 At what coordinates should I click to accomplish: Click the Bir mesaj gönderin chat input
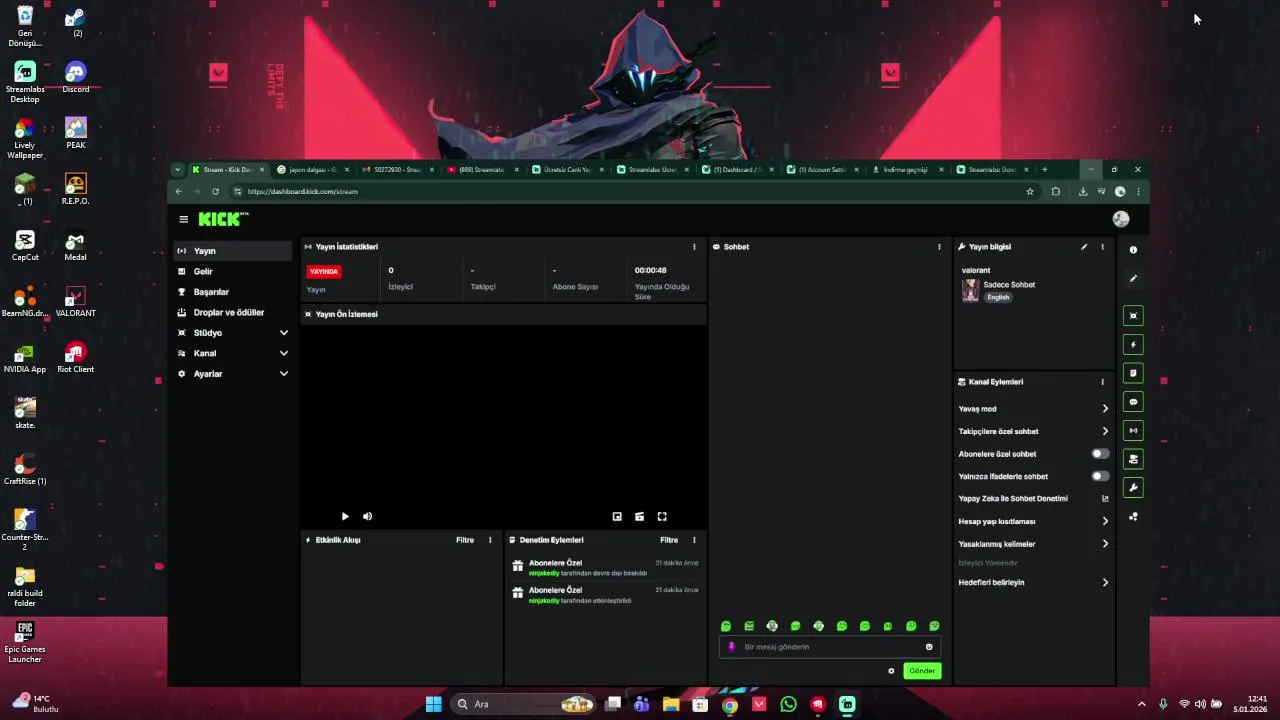(829, 647)
